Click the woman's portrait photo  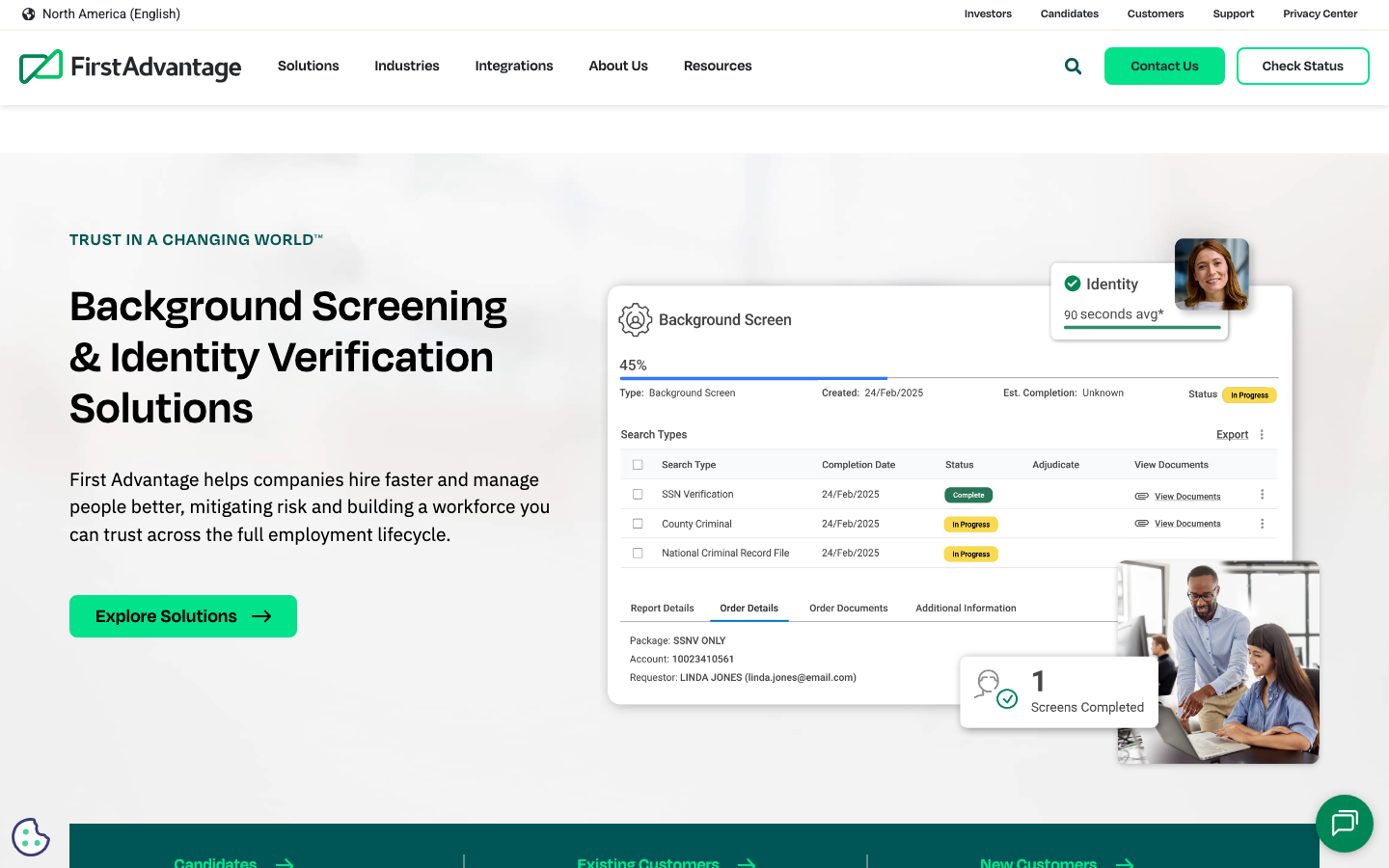pyautogui.click(x=1212, y=274)
